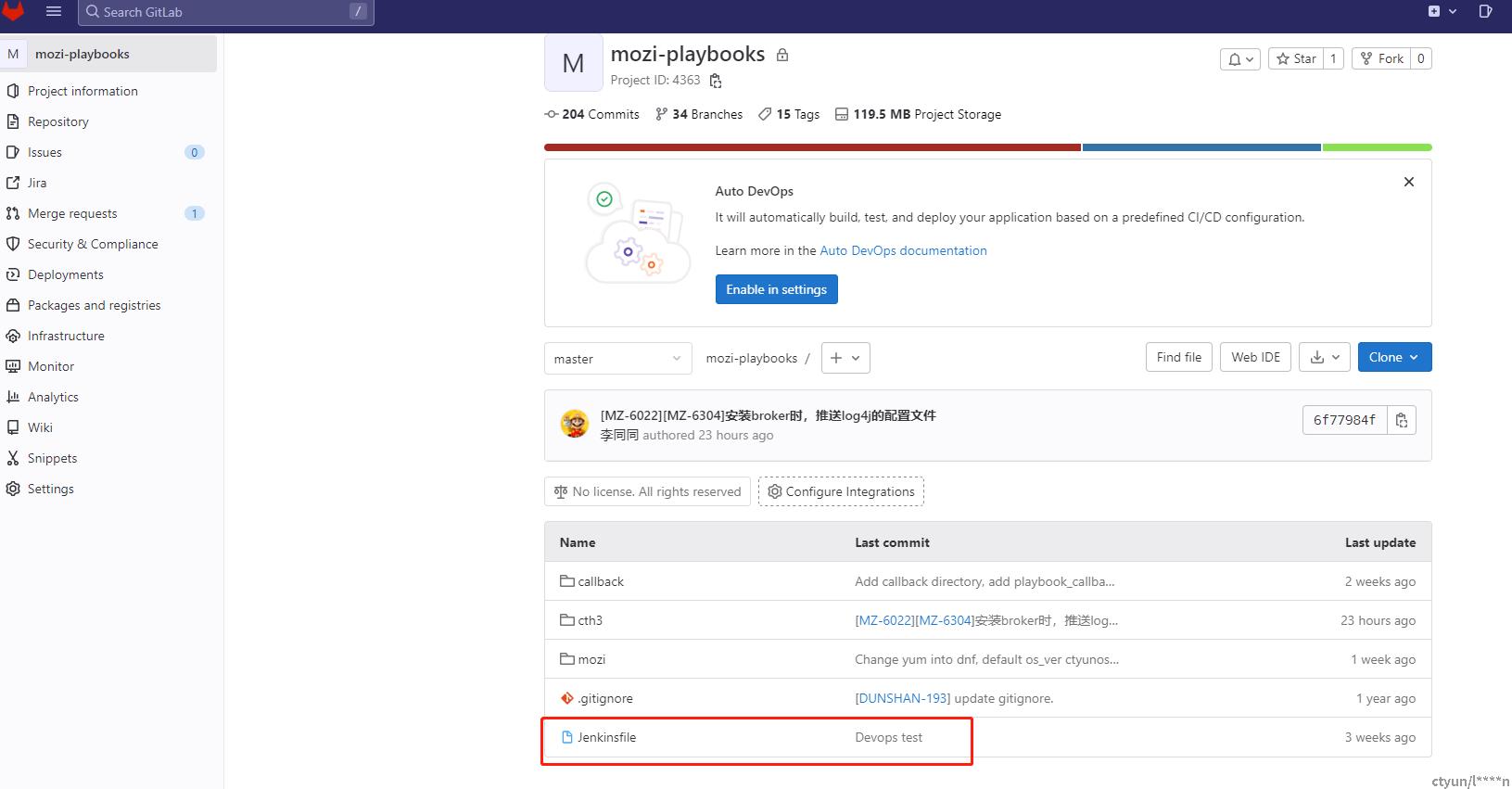Star the mozi-playbooks project
The height and width of the screenshot is (789, 1512).
[x=1296, y=58]
